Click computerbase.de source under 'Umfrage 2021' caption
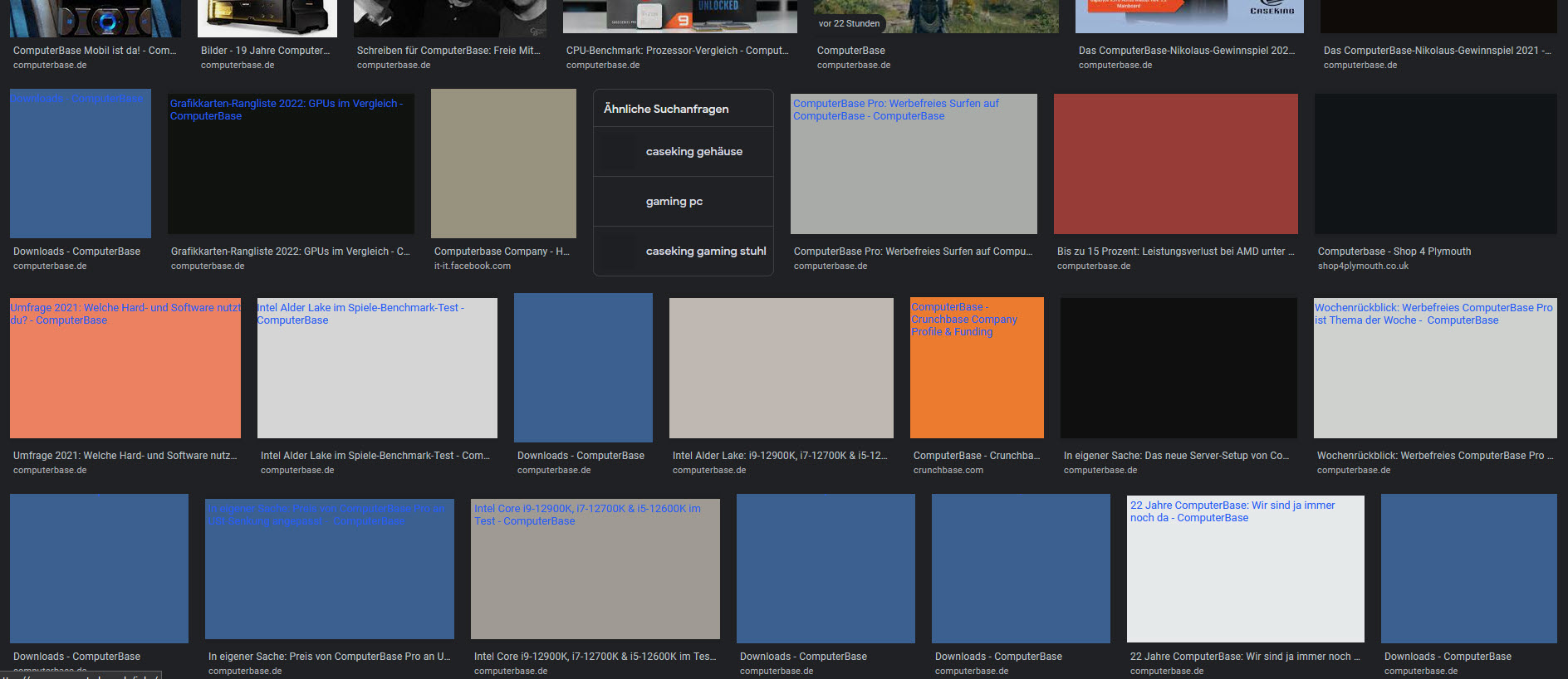 tap(50, 471)
